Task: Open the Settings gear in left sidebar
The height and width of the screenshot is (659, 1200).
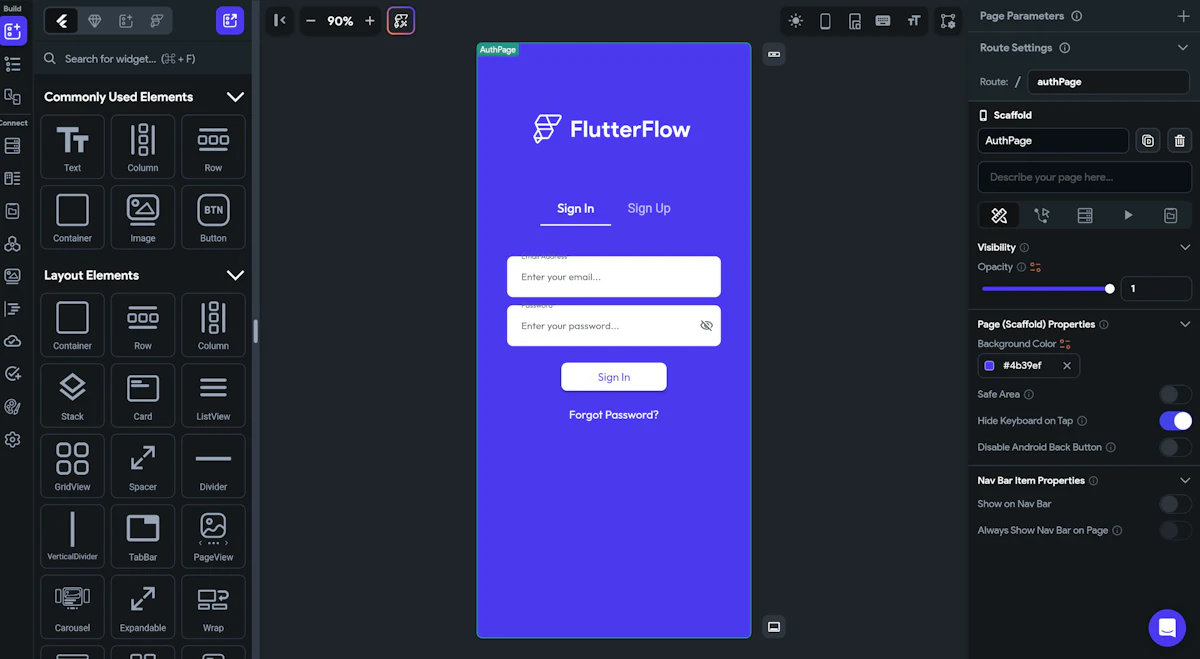Action: (x=12, y=439)
